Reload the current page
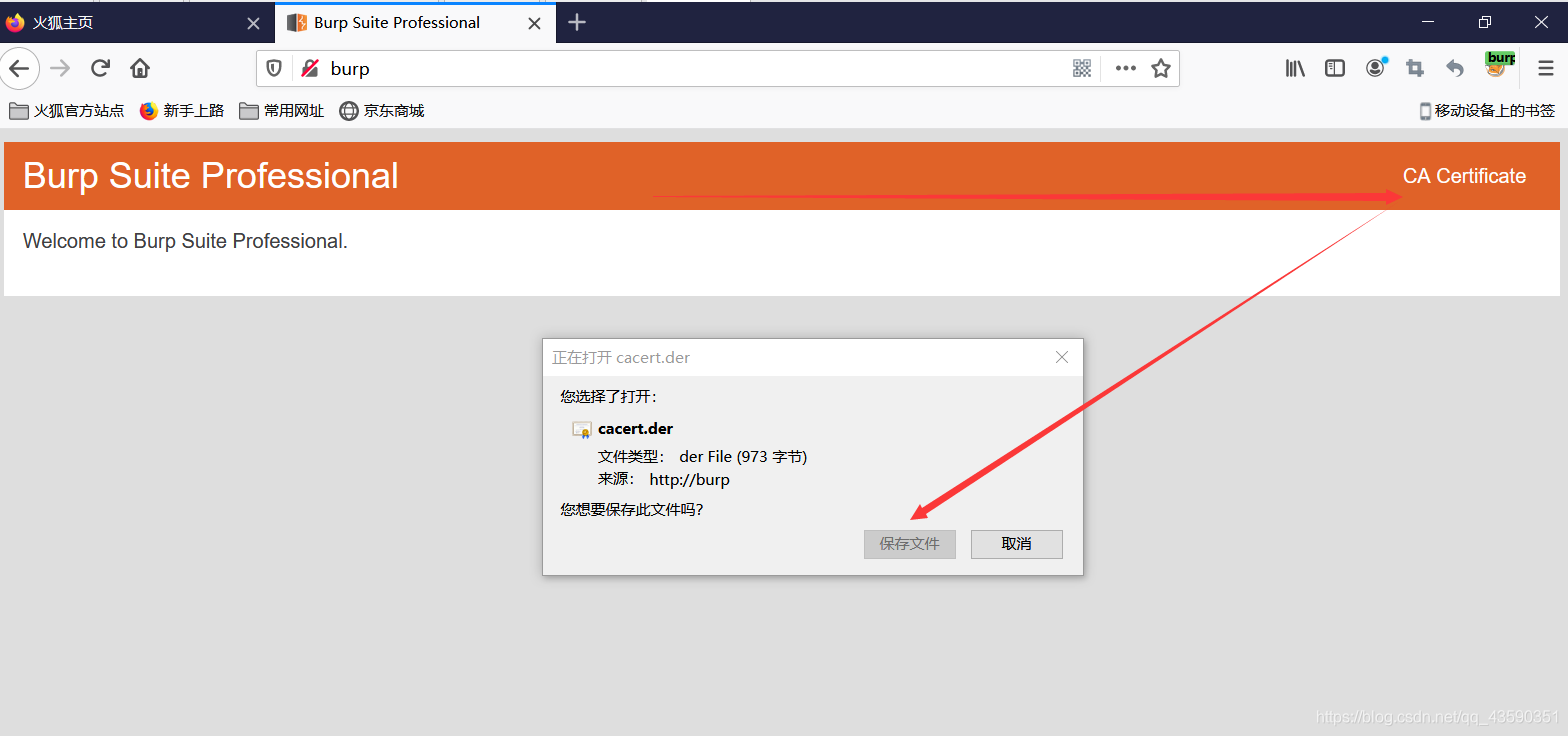 coord(100,68)
